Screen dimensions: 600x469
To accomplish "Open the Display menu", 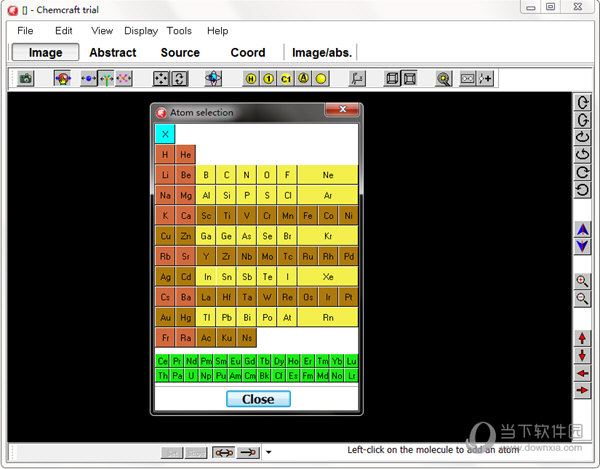I will pyautogui.click(x=141, y=31).
